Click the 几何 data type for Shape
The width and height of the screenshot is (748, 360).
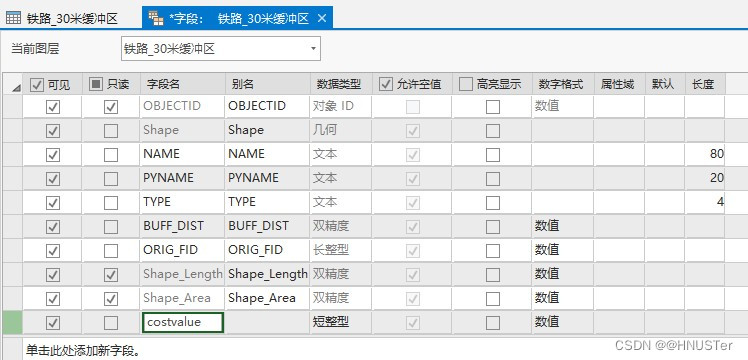[x=325, y=130]
